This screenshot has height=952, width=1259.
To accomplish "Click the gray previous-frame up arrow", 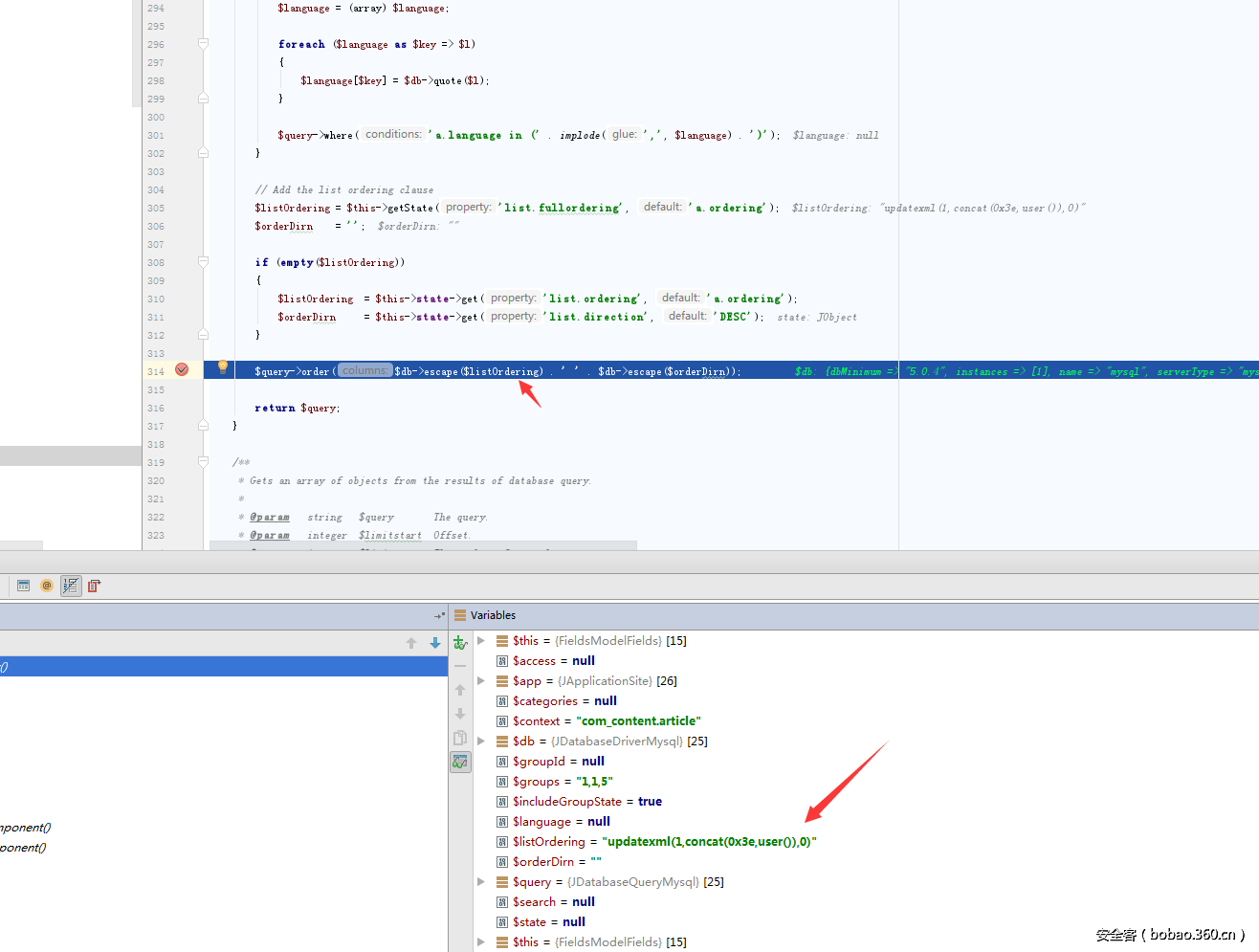I will (411, 643).
